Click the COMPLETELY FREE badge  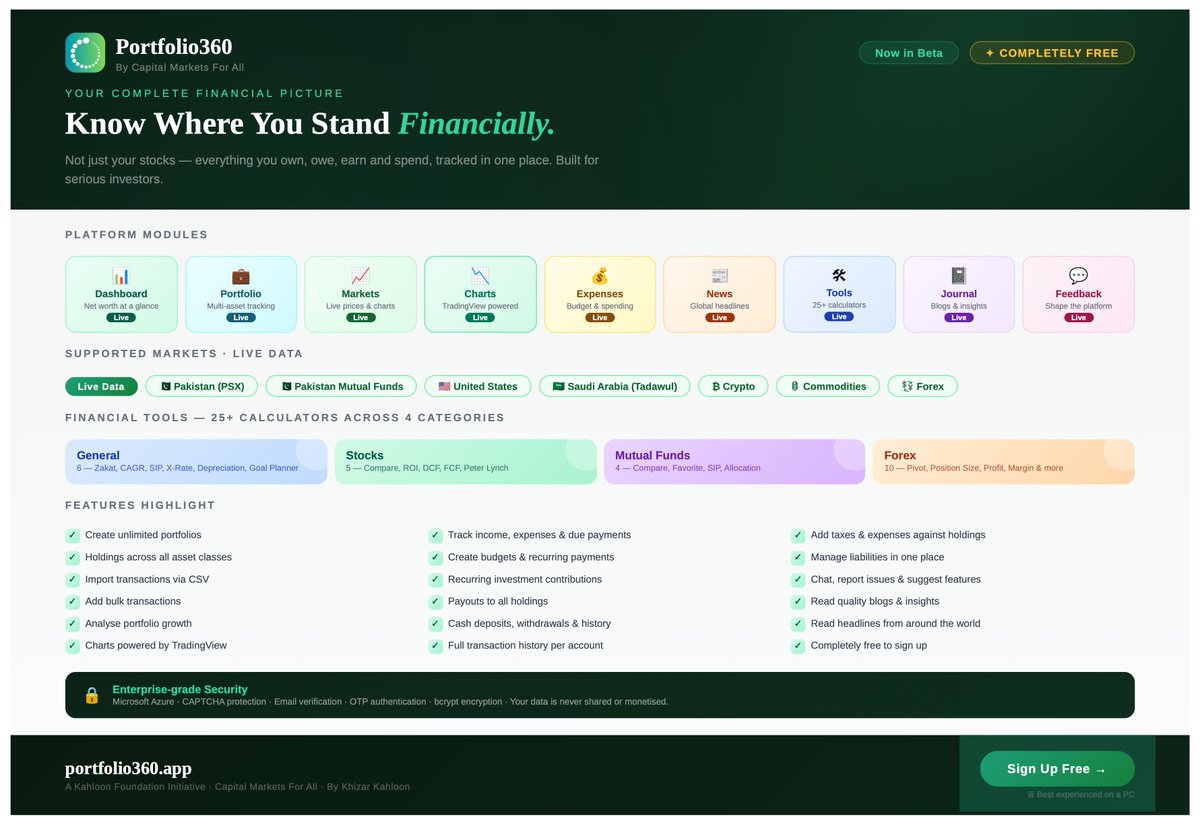click(x=1052, y=53)
